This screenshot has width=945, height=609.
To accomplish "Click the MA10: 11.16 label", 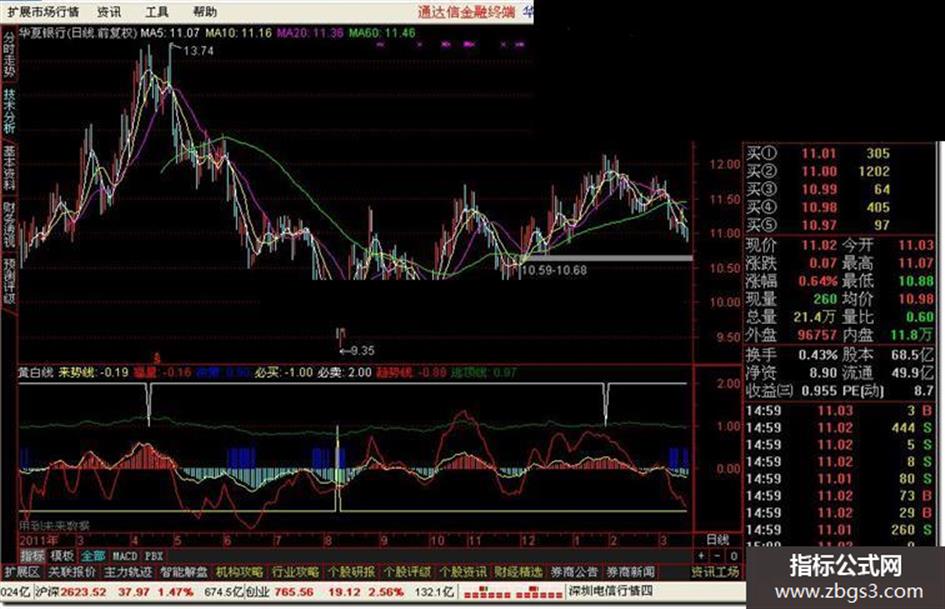I will coord(238,33).
